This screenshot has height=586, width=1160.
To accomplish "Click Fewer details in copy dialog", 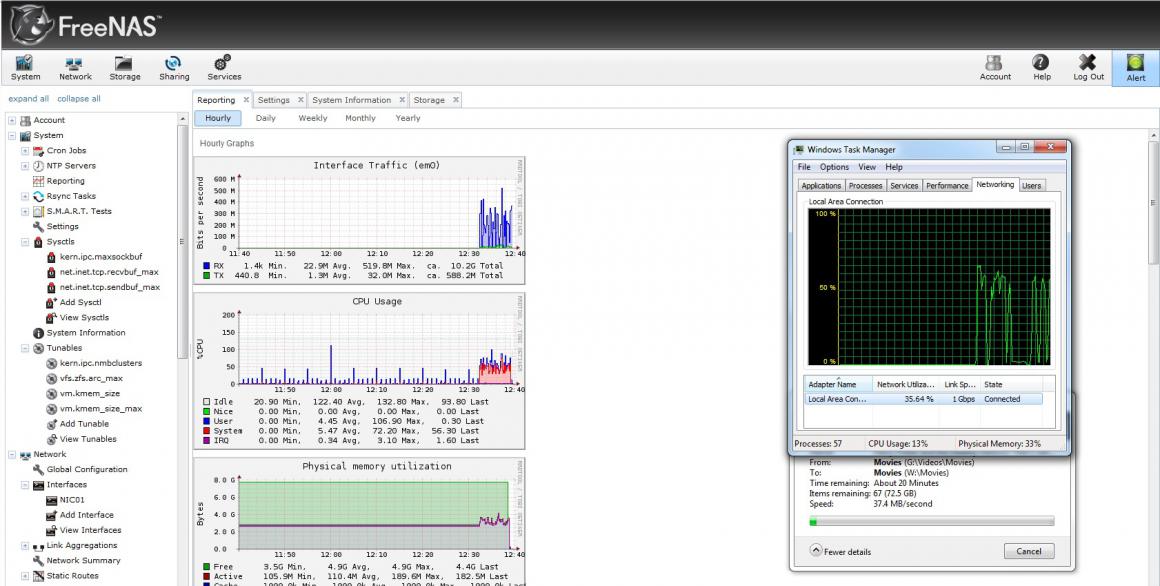I will 840,551.
